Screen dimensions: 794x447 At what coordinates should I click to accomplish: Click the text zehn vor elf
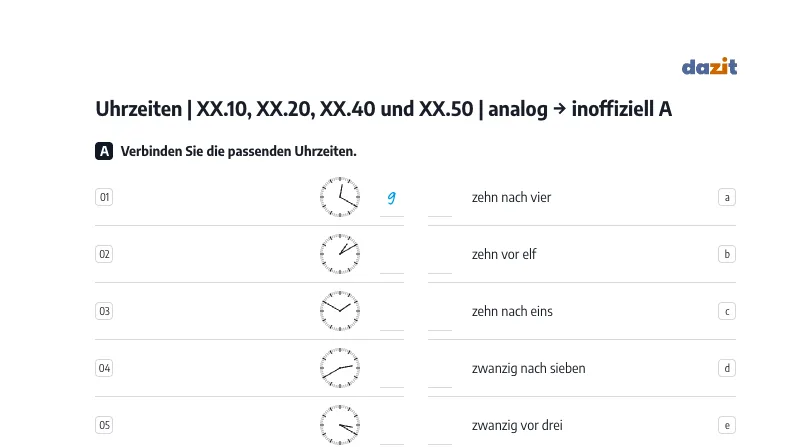(504, 254)
